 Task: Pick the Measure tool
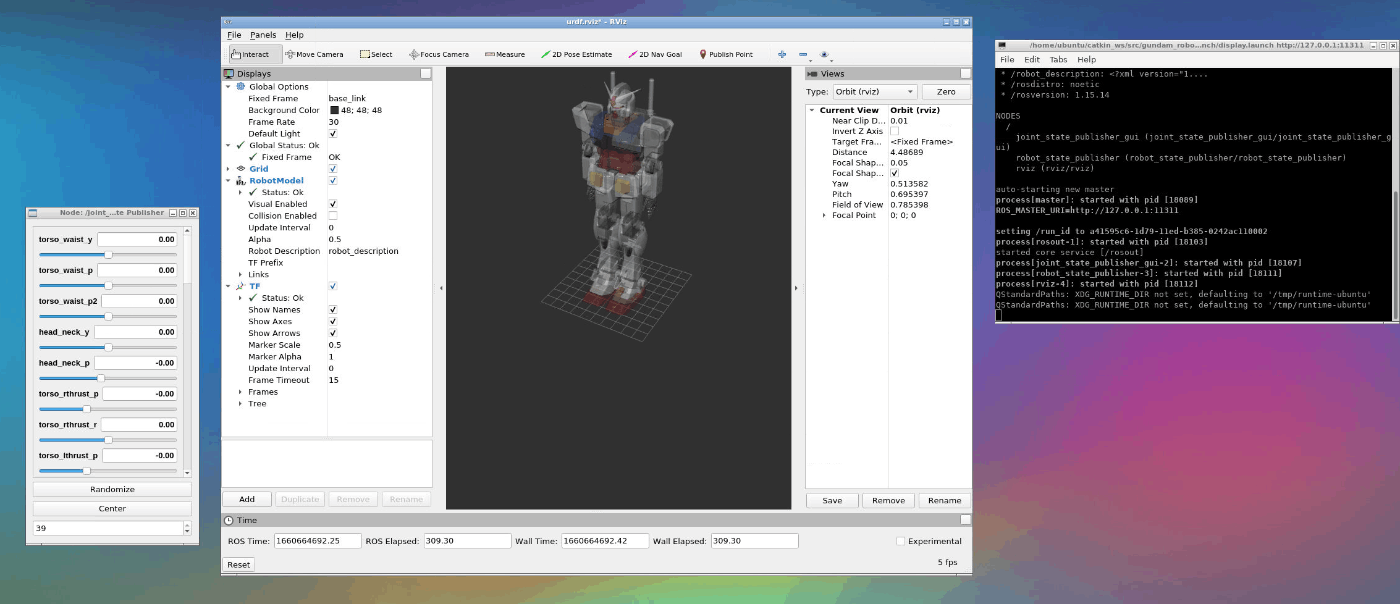[x=505, y=54]
